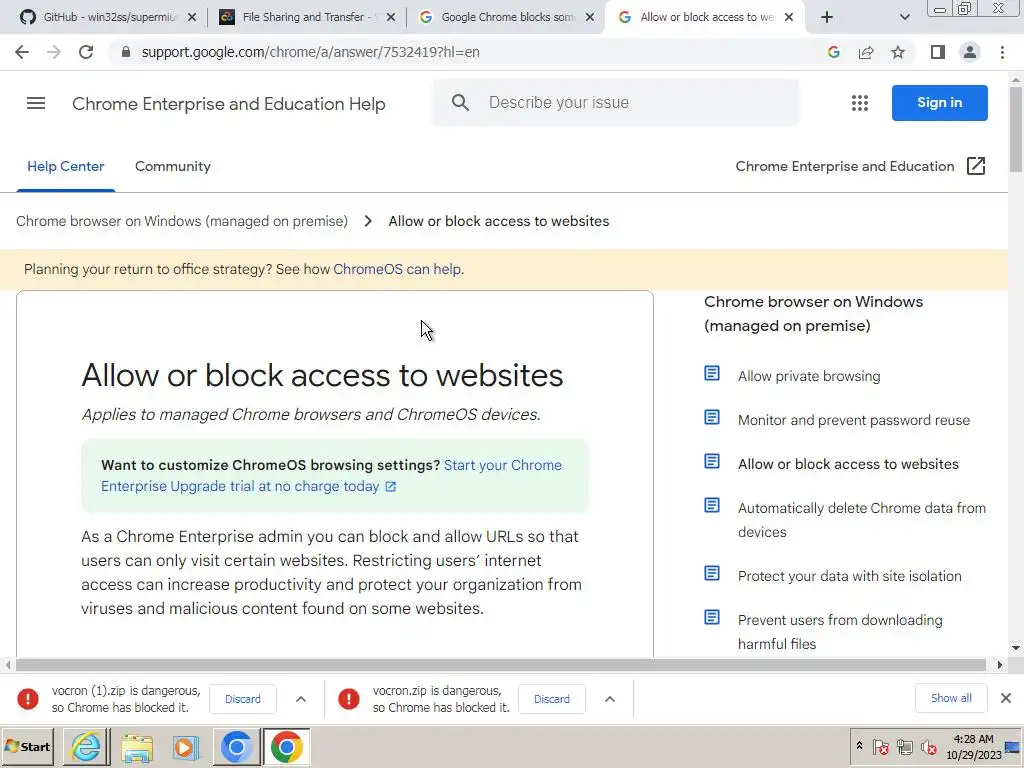Screen dimensions: 1024x768
Task: Click the forward navigation arrow
Action: point(54,52)
